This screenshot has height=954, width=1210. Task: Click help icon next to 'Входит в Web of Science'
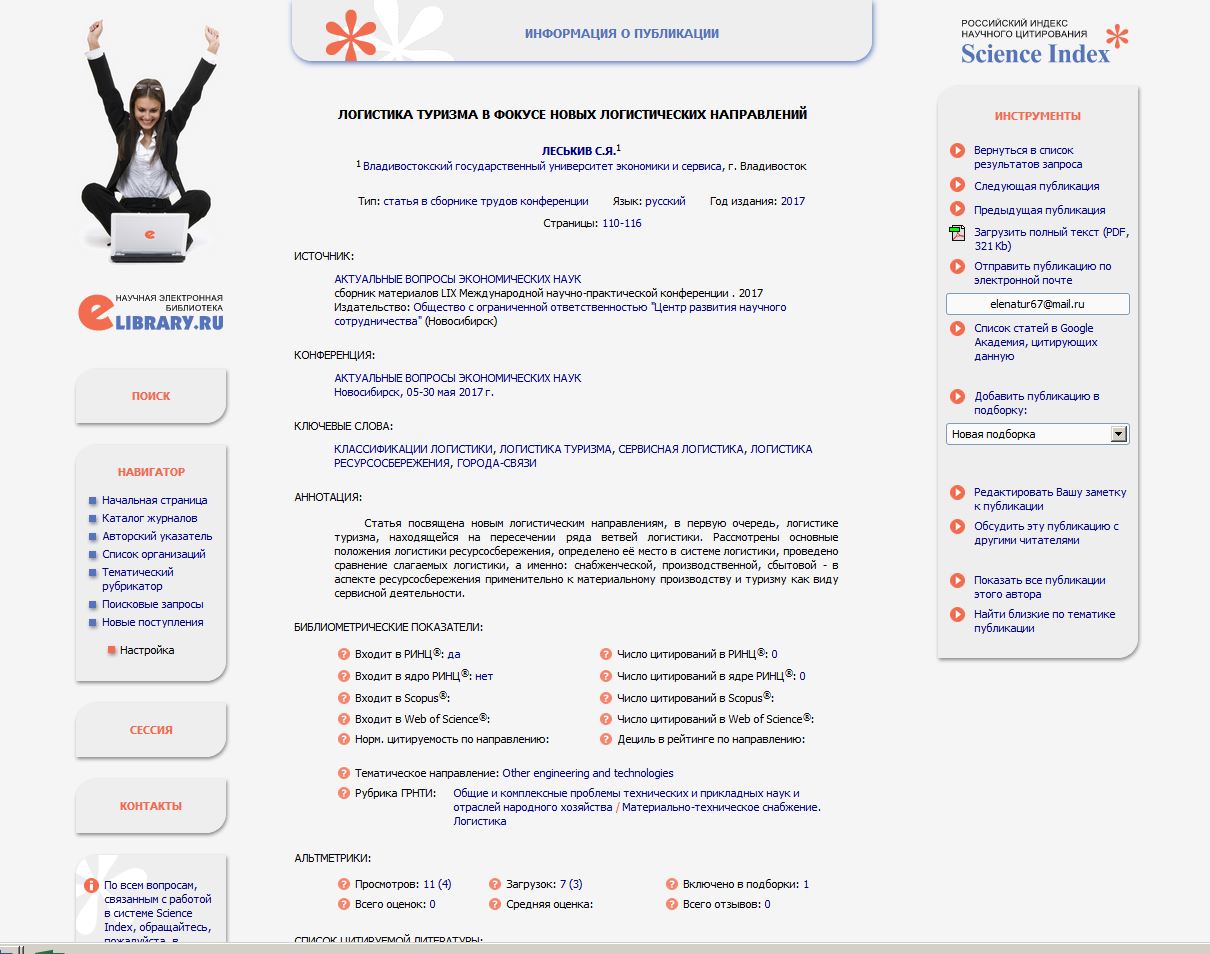[344, 719]
